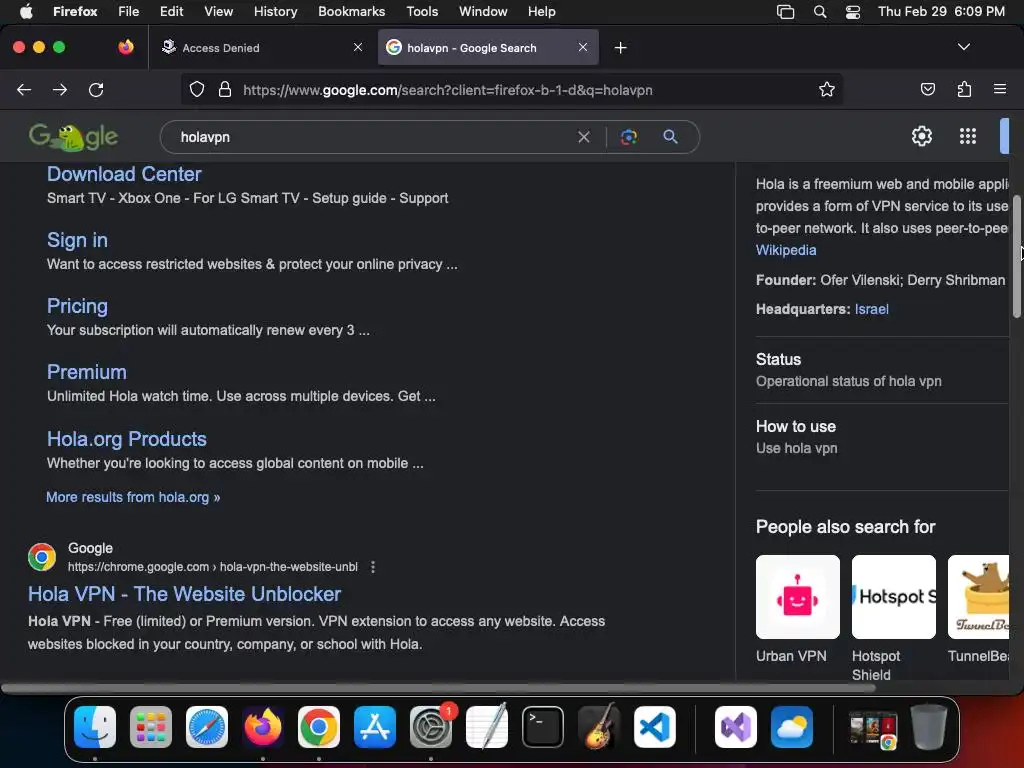Bookmark this page with the star
This screenshot has height=768, width=1024.
pos(827,89)
